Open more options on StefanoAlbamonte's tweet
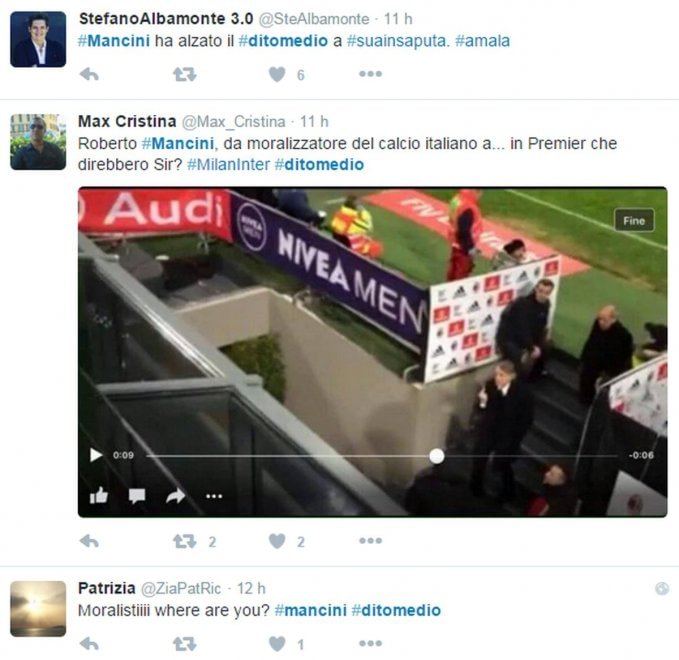679x660 pixels. click(x=371, y=74)
